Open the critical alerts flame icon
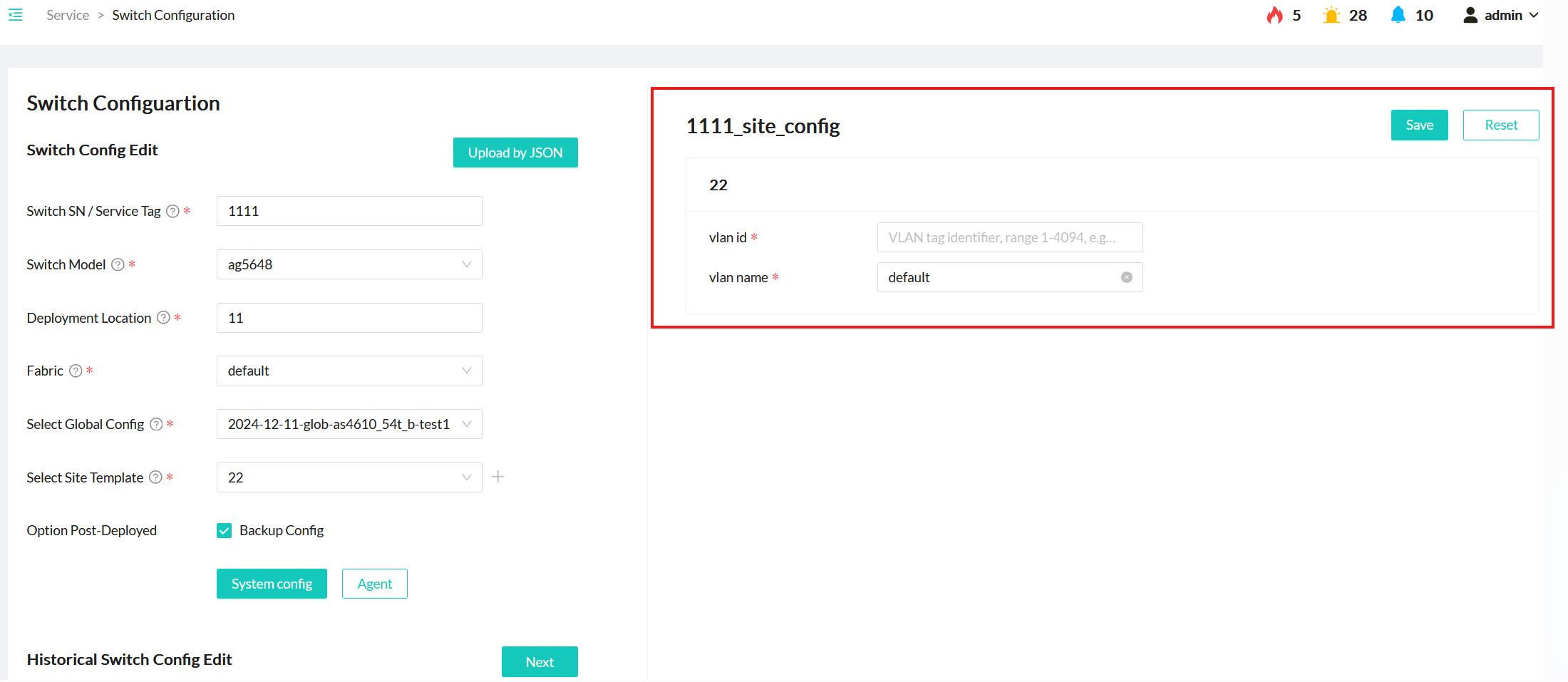The height and width of the screenshot is (682, 1568). pyautogui.click(x=1274, y=15)
